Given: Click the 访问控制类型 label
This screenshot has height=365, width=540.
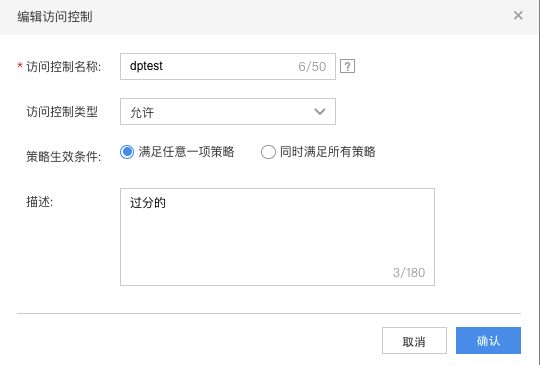Looking at the screenshot, I should click(62, 112).
